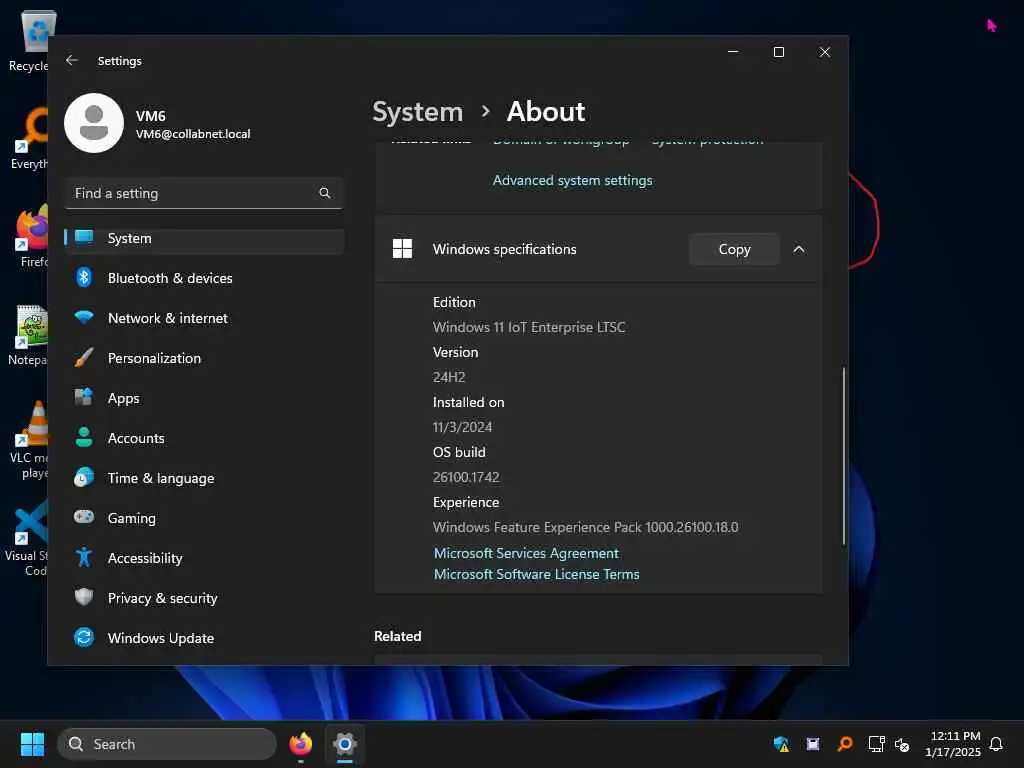Click the Windows Feature Experience Pack text
Viewport: 1024px width, 768px height.
(585, 527)
